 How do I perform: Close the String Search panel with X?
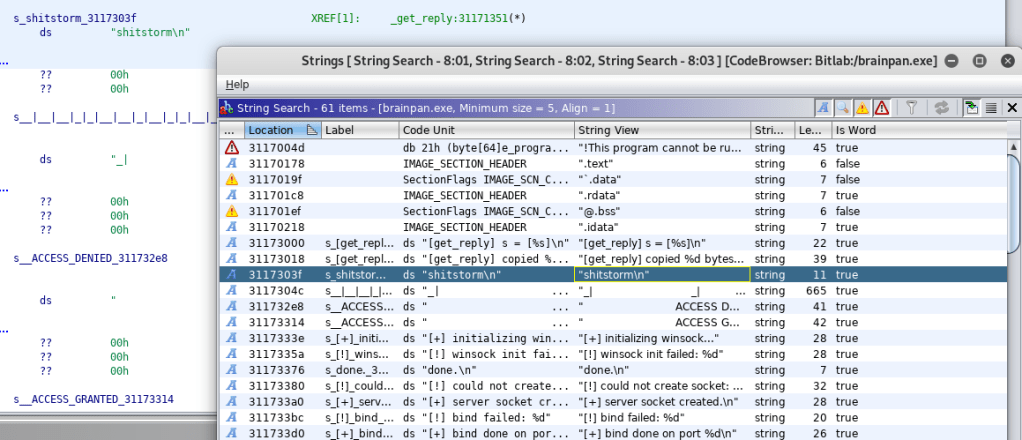coord(1011,107)
